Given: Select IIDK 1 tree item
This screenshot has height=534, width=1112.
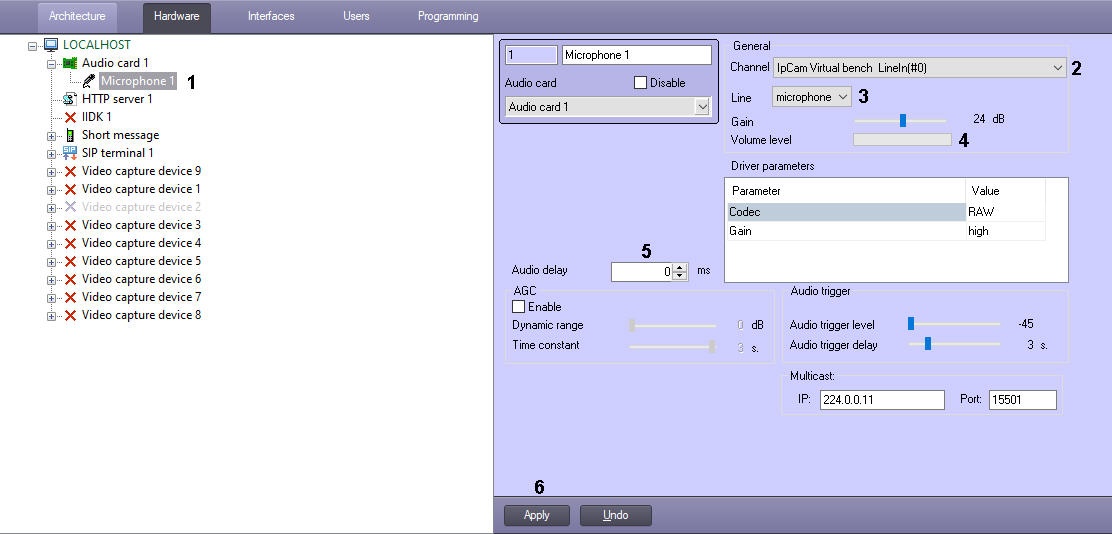Looking at the screenshot, I should tap(96, 118).
